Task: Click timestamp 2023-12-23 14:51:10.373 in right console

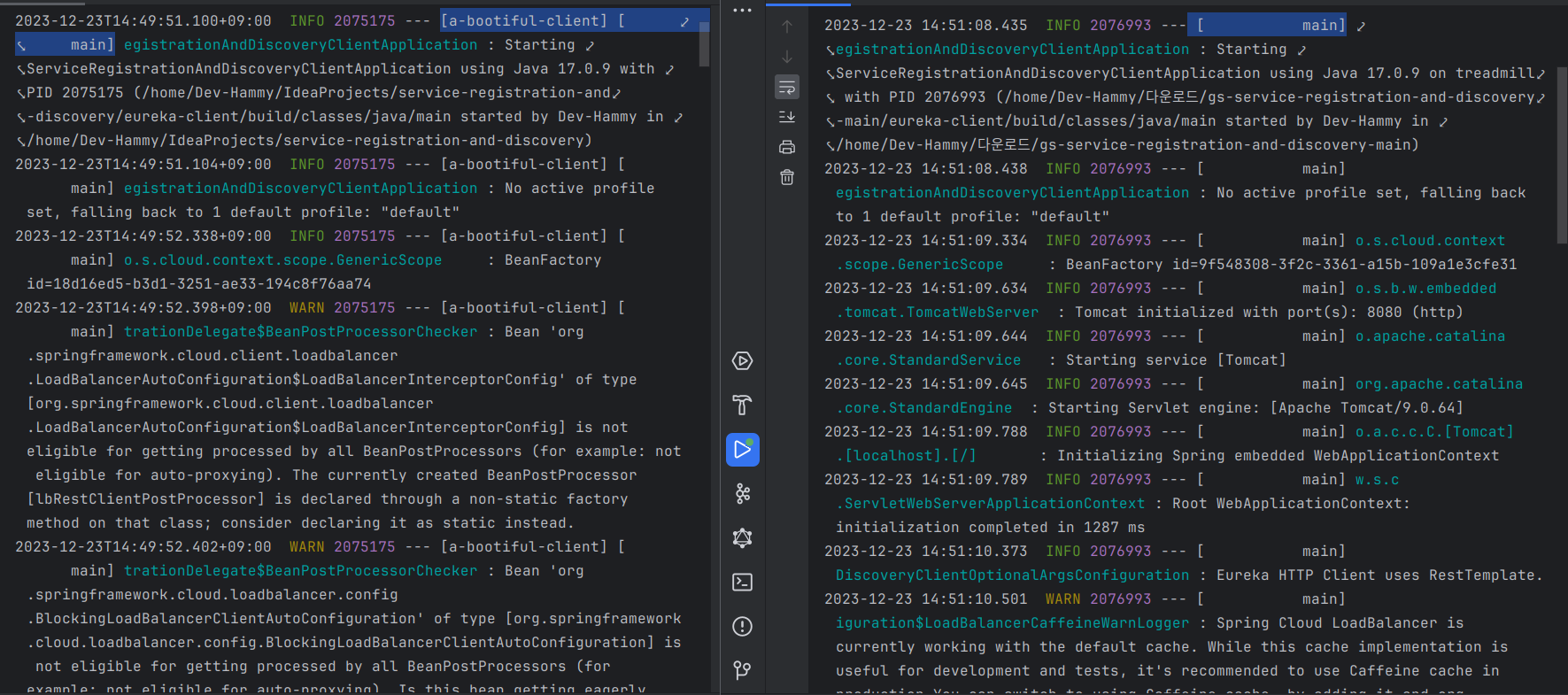Action: coord(926,551)
